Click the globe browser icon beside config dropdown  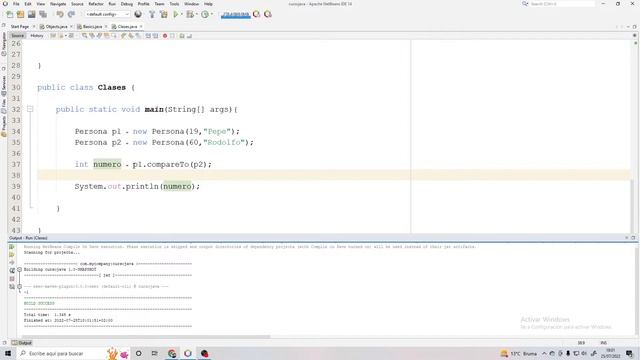pos(138,14)
